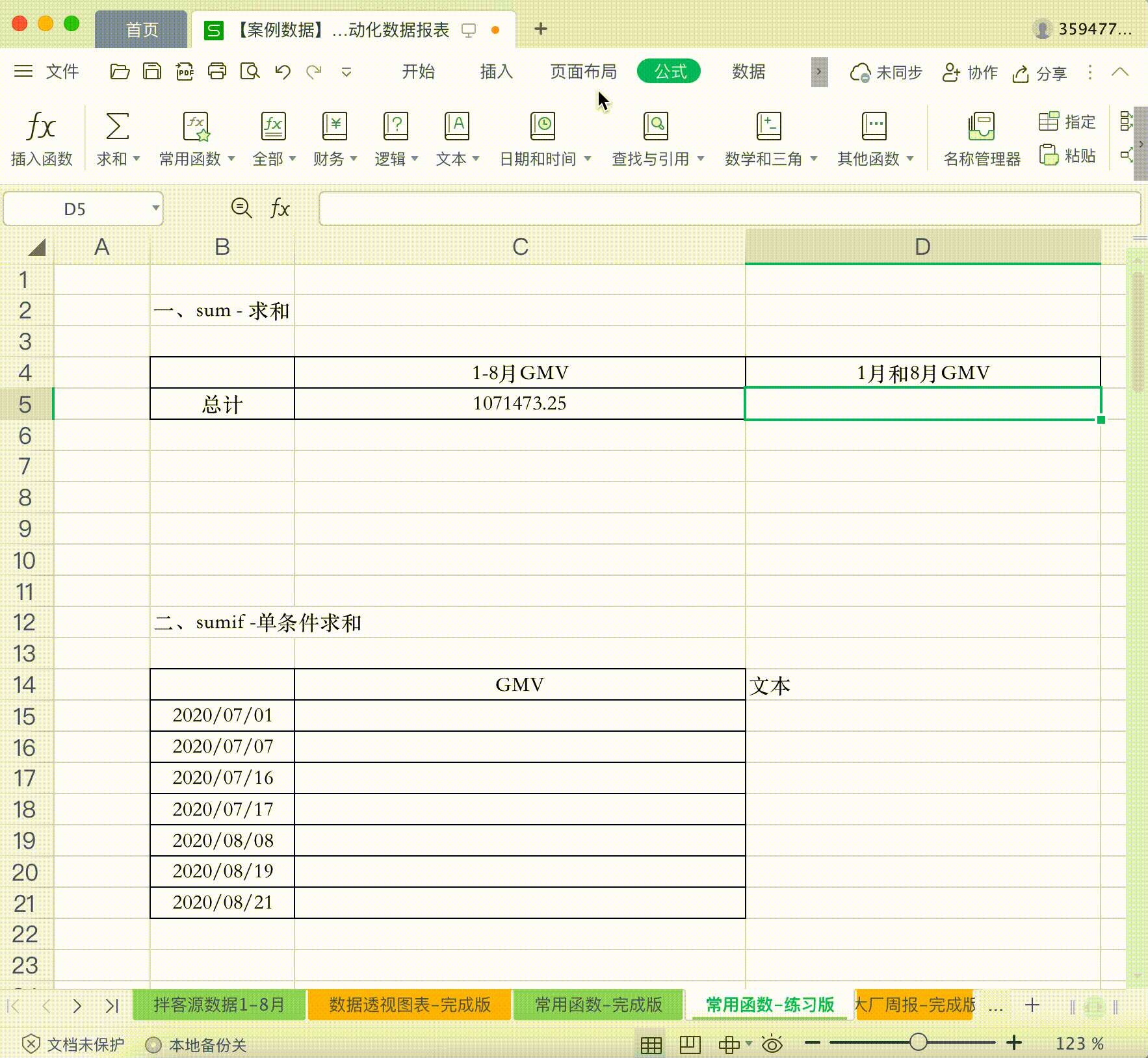Open the Text (文本) functions icon
Image resolution: width=1148 pixels, height=1058 pixels.
[456, 125]
